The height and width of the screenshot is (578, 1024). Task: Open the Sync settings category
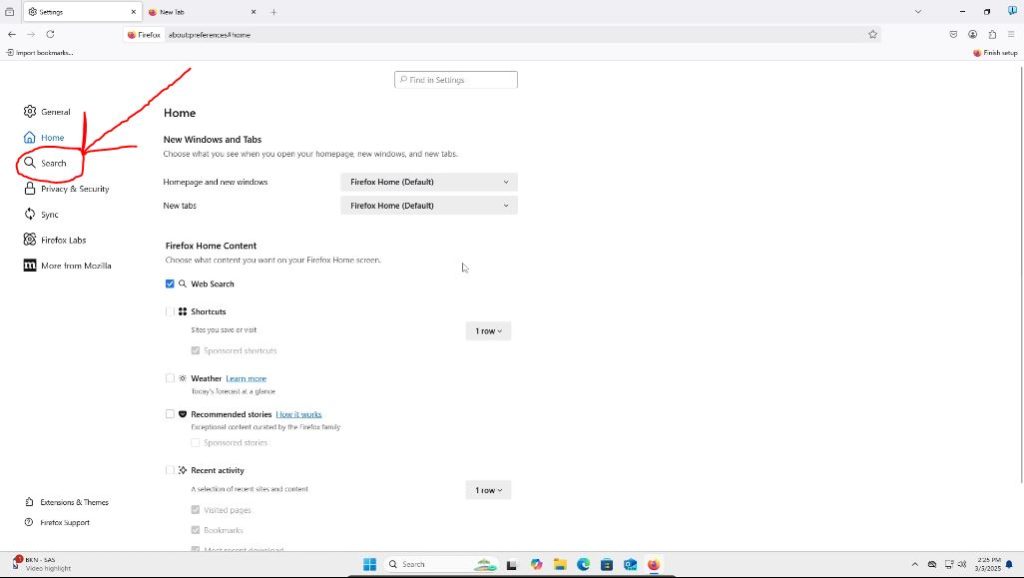click(40, 214)
